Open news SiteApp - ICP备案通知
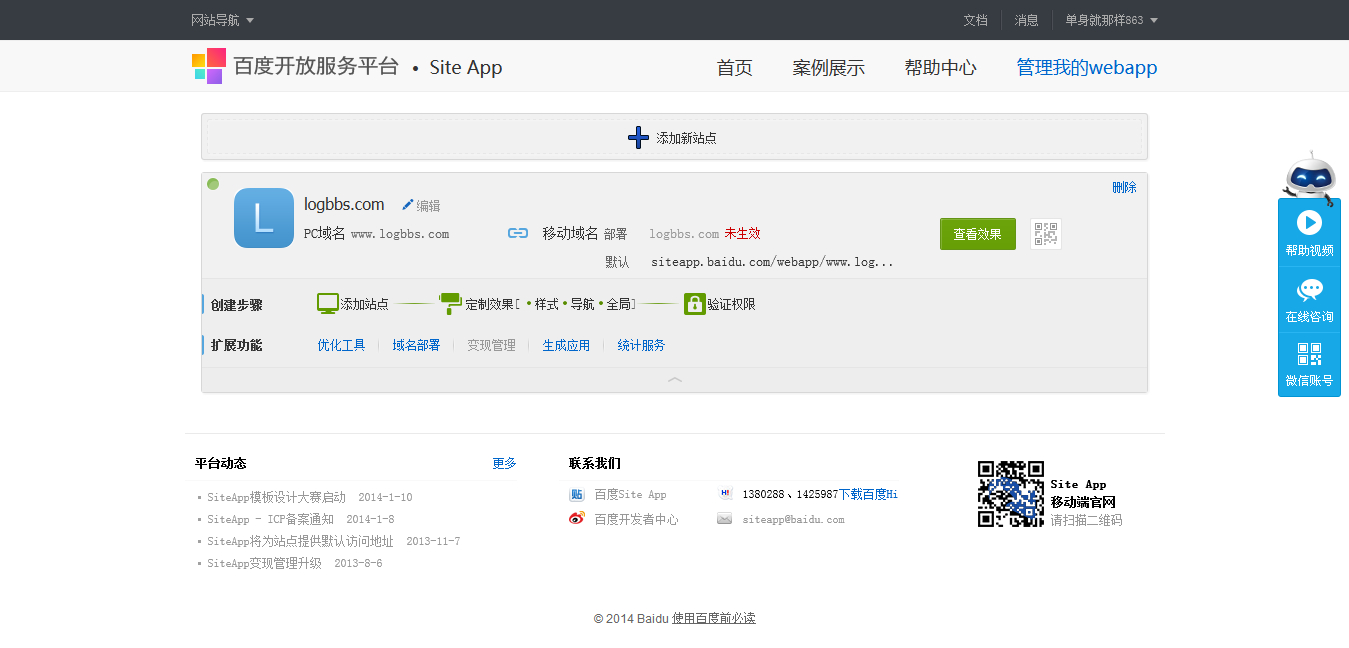This screenshot has width=1349, height=648. [270, 519]
